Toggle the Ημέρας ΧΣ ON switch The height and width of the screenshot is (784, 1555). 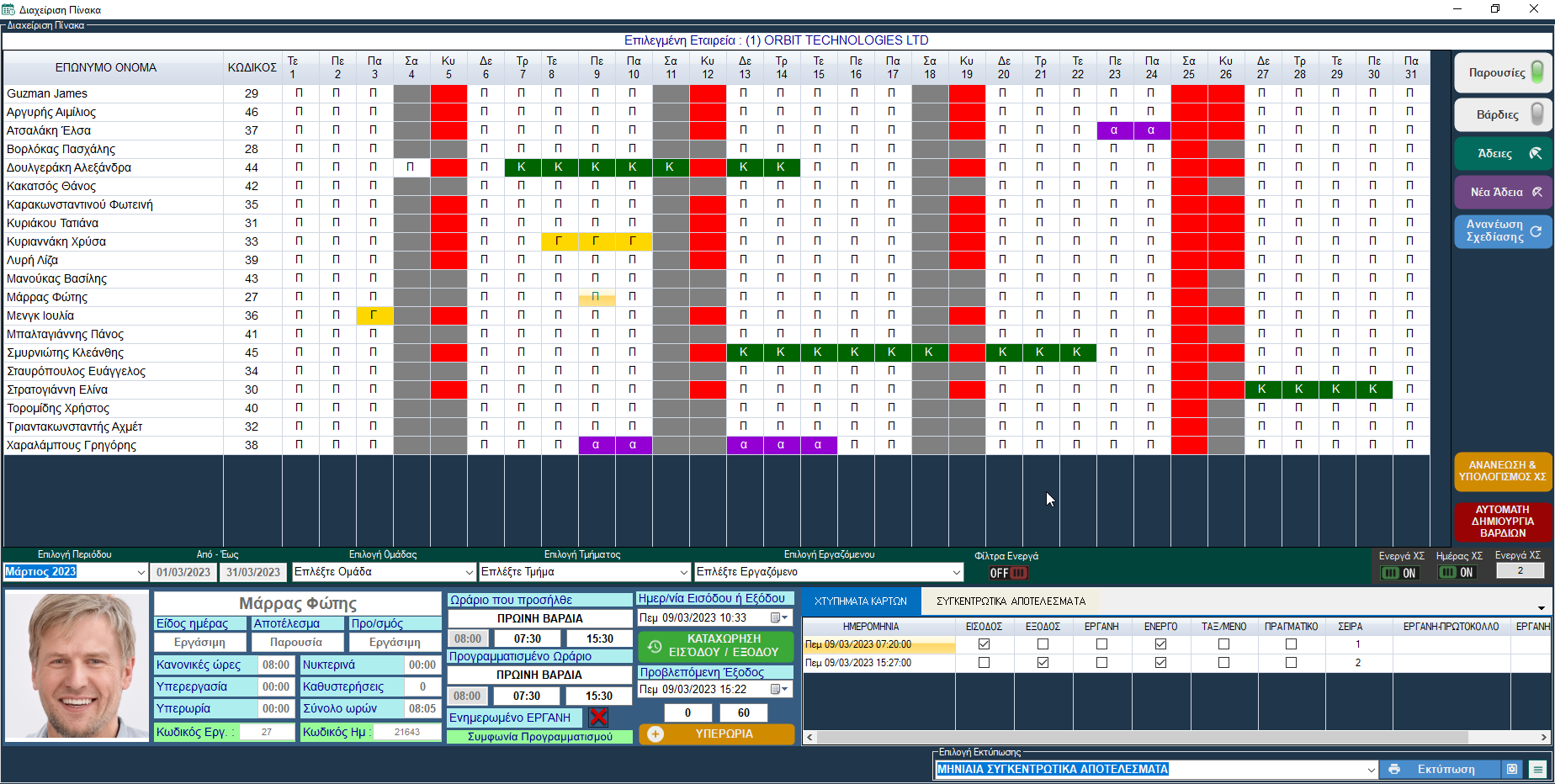1458,573
